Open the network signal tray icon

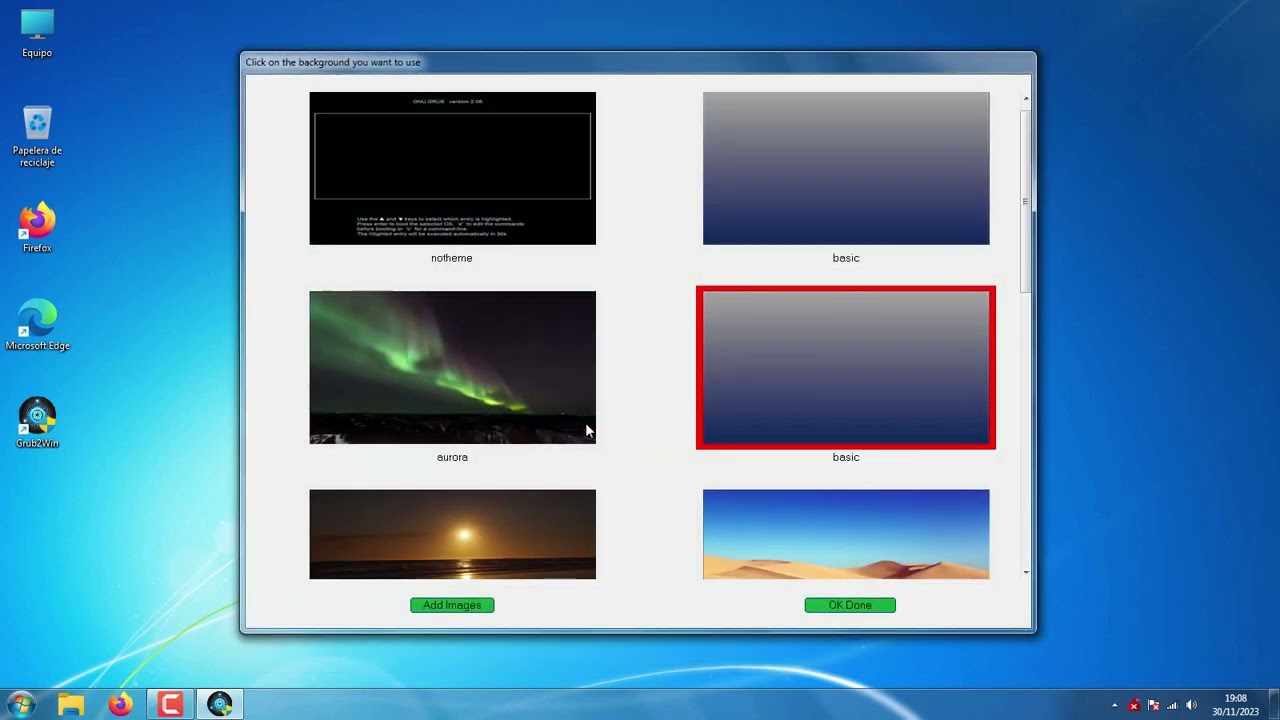(1172, 705)
